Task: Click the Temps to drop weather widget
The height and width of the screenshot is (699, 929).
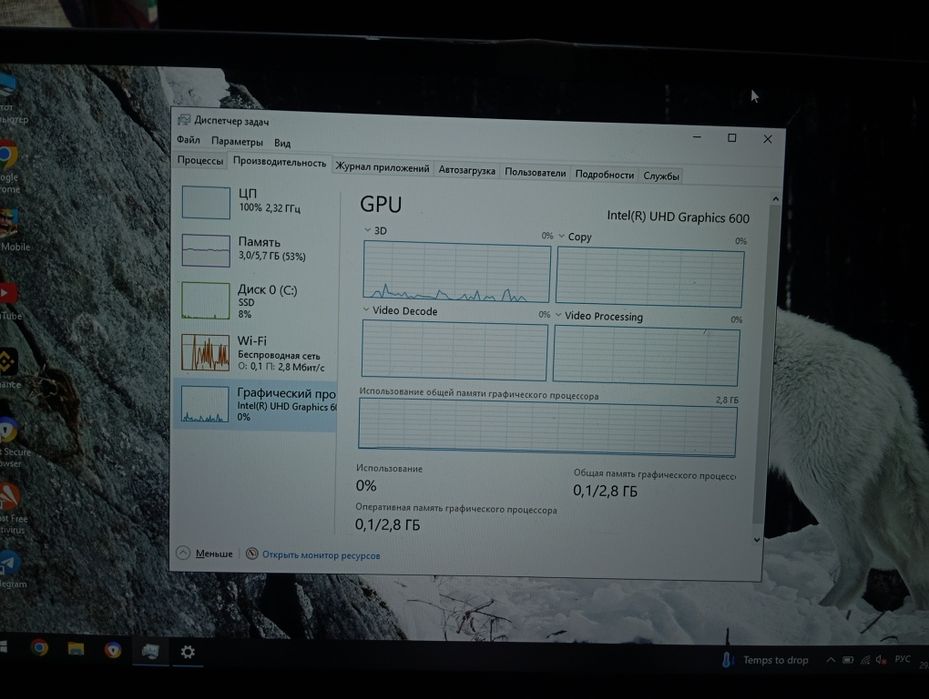Action: pos(765,660)
